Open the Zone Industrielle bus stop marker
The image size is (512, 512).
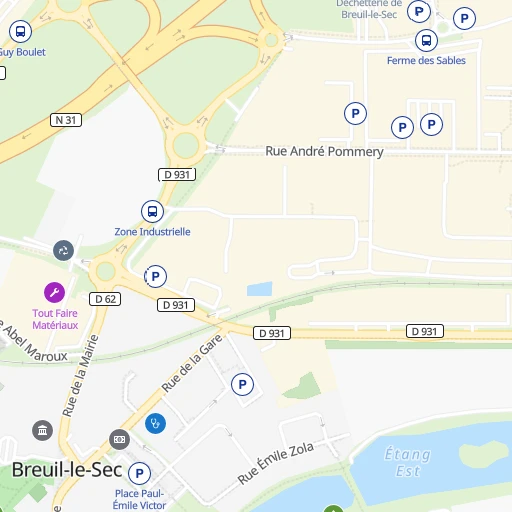coord(152,211)
